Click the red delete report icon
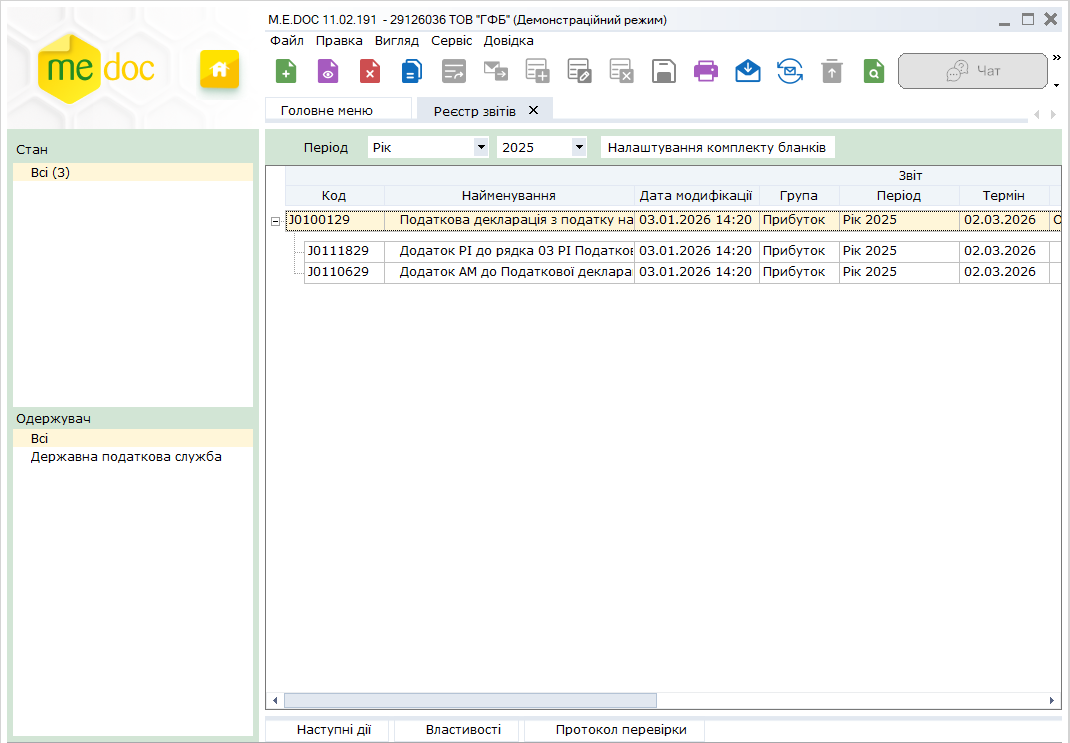Image resolution: width=1070 pixels, height=743 pixels. [x=370, y=71]
